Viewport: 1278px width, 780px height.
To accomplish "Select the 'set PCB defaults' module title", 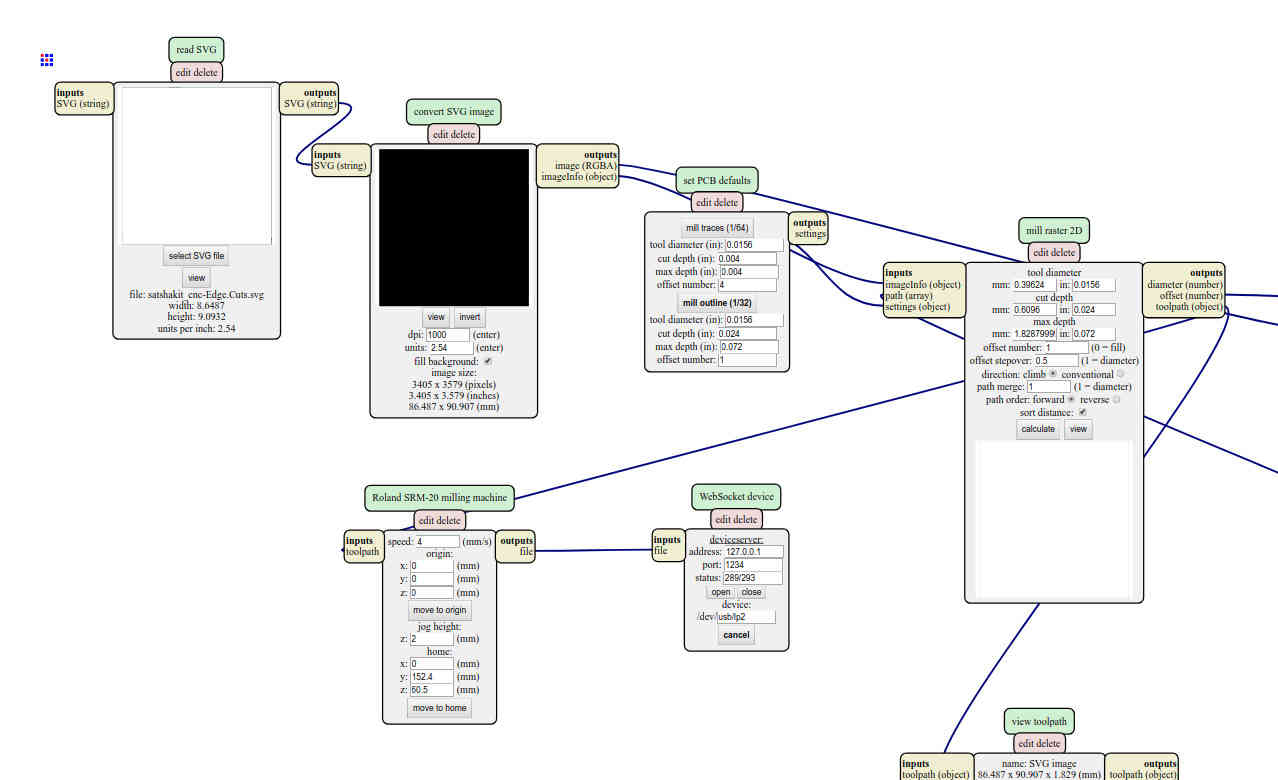I will [x=717, y=180].
